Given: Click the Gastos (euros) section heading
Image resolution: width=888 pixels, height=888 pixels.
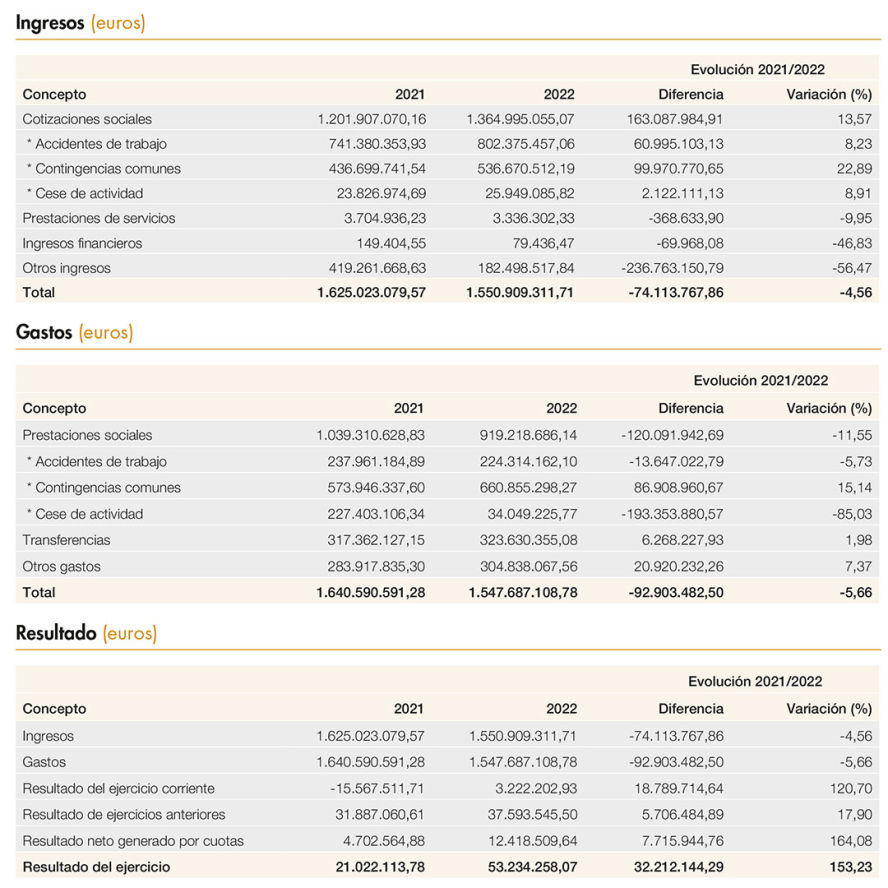Looking at the screenshot, I should click(x=74, y=332).
